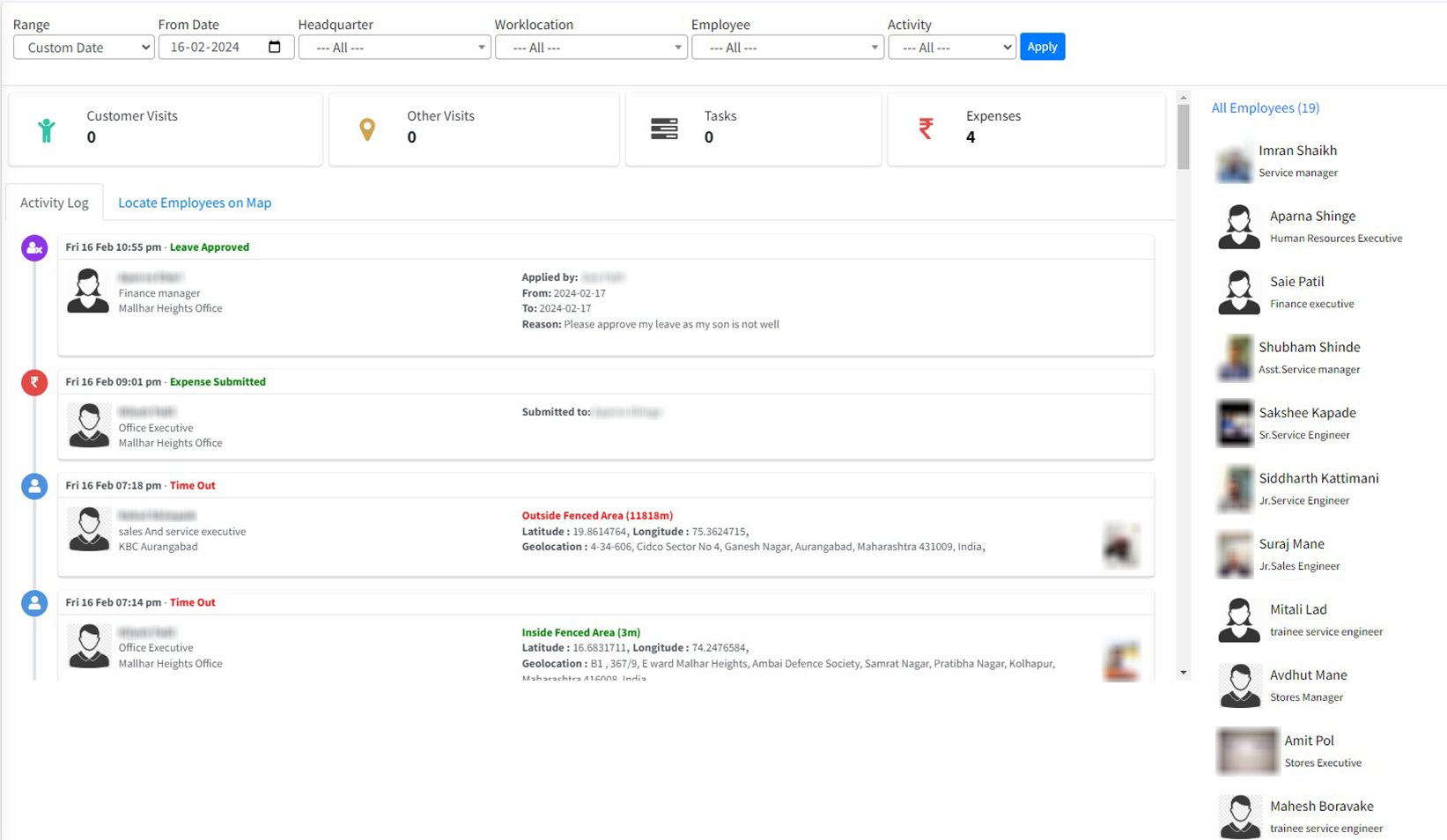Open the KBC Aurangabad Time Out photo thumbnail
1447x840 pixels.
point(1121,544)
